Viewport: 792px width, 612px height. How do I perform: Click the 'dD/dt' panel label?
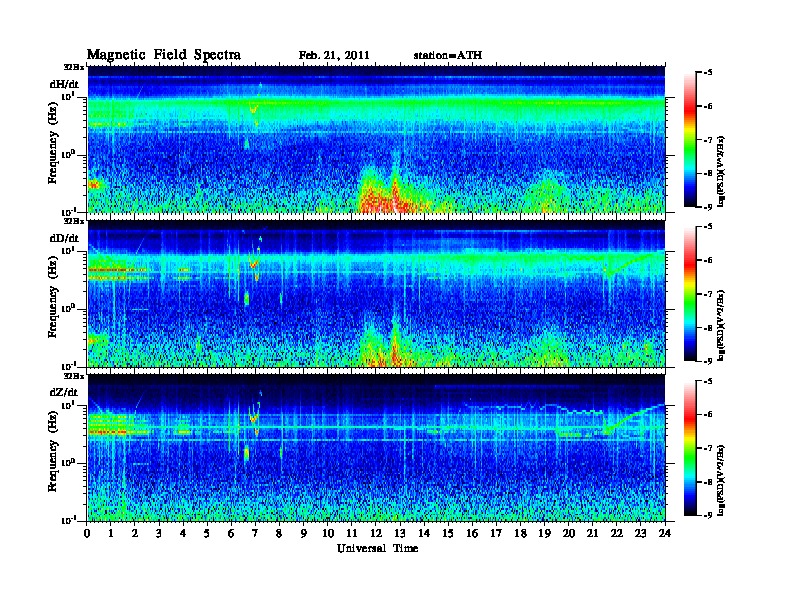tap(64, 238)
